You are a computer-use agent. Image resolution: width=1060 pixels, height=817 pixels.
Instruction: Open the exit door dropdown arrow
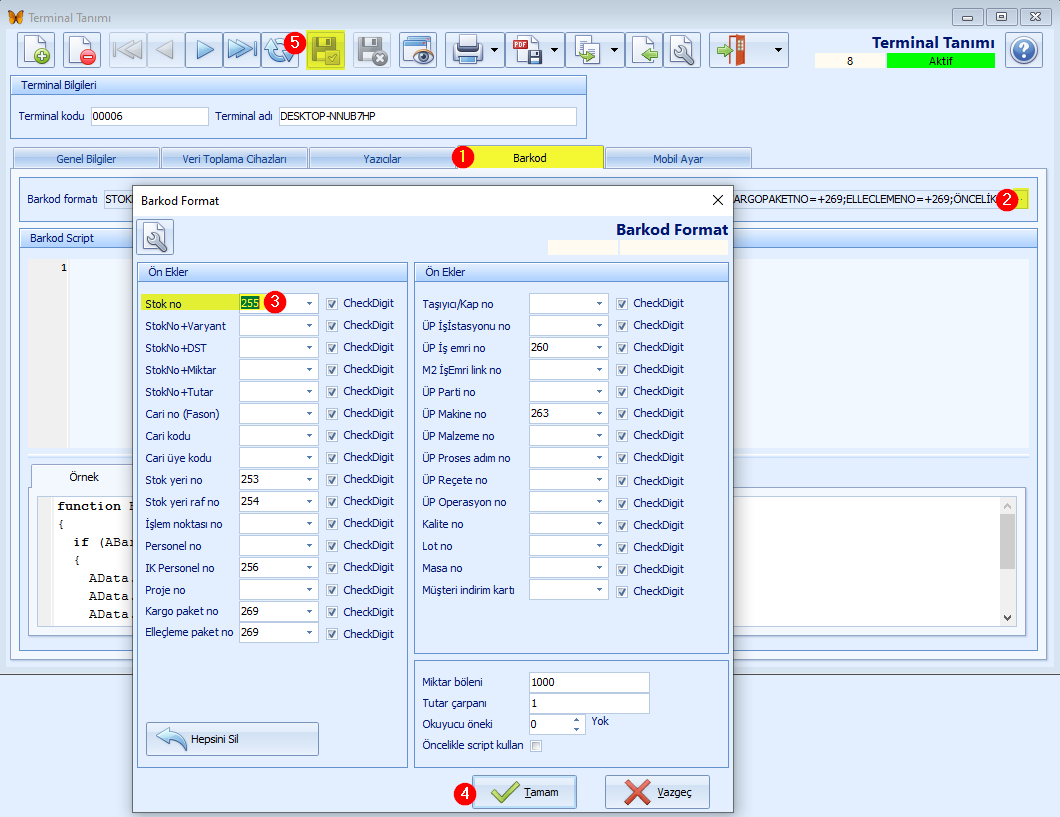778,50
